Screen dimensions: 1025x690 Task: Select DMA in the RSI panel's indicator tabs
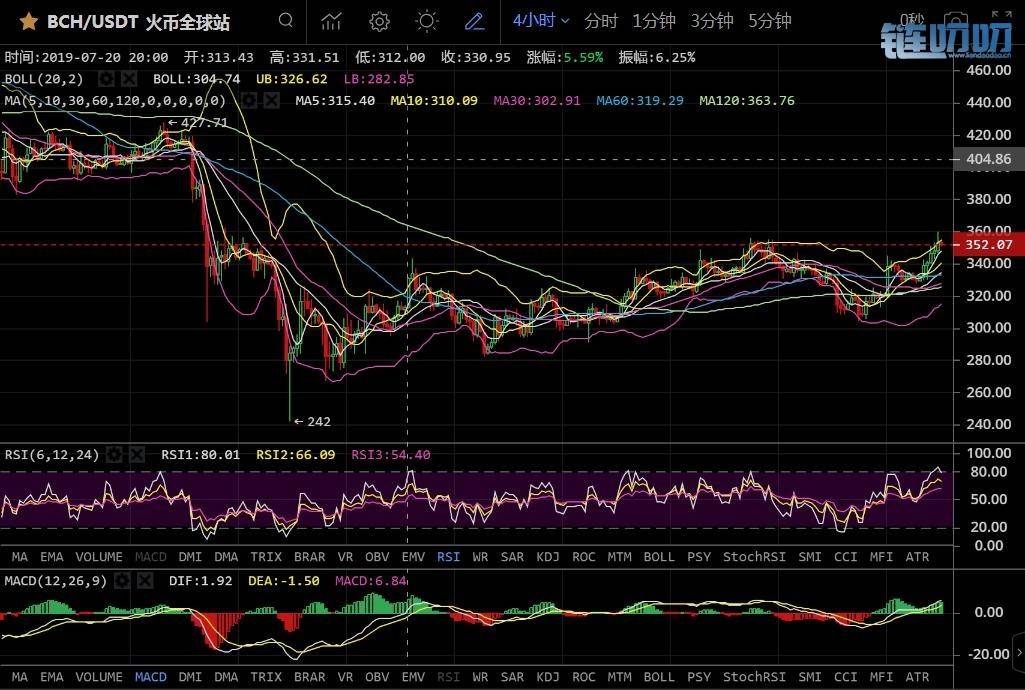226,557
